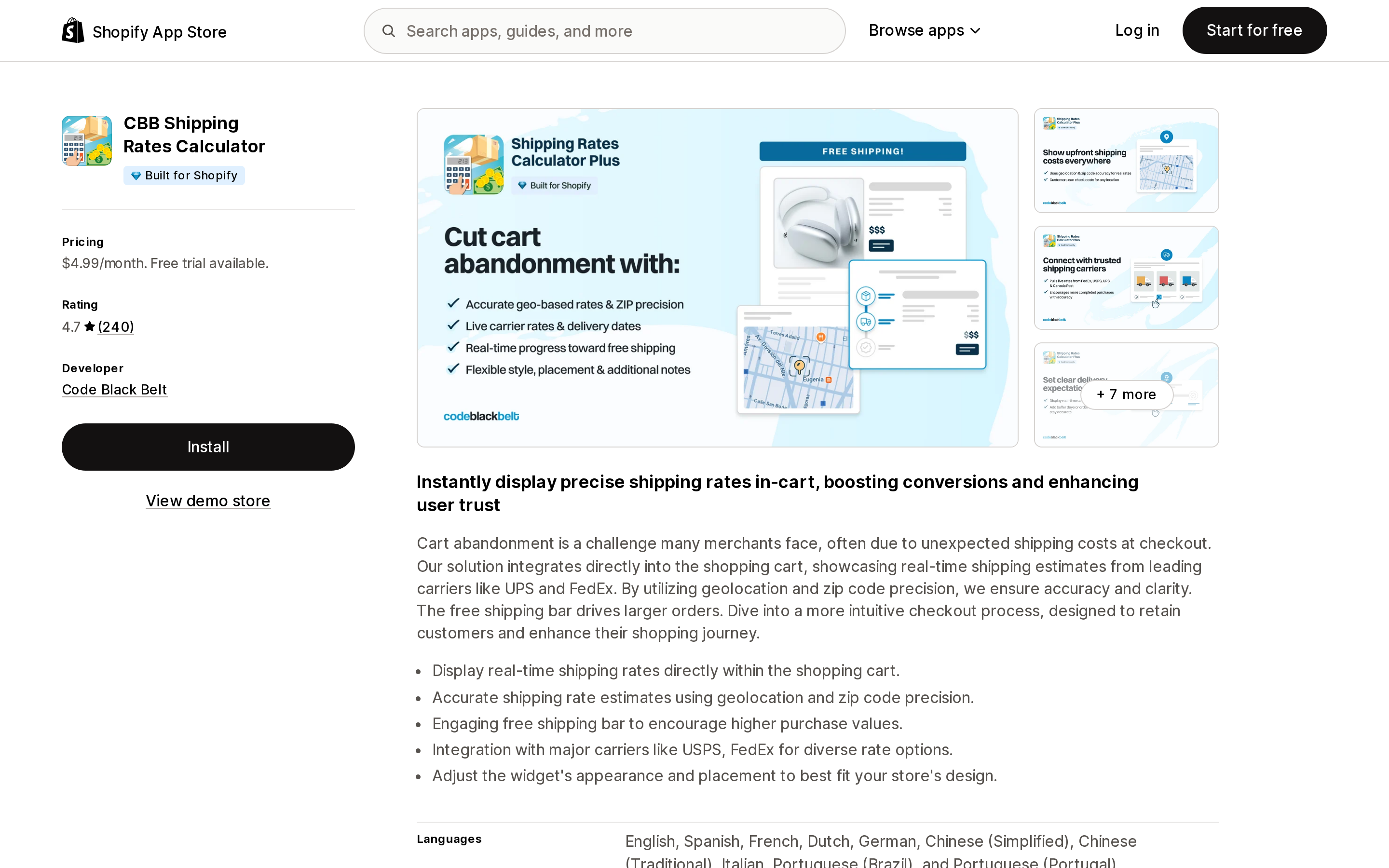1389x868 pixels.
Task: Click the Instantly display precise shipping rates heading
Action: tap(777, 494)
